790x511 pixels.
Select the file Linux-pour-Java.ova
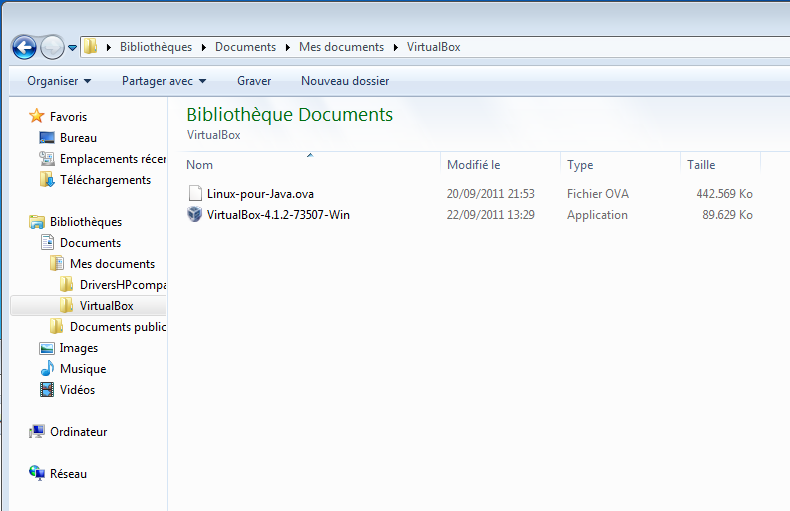point(260,194)
